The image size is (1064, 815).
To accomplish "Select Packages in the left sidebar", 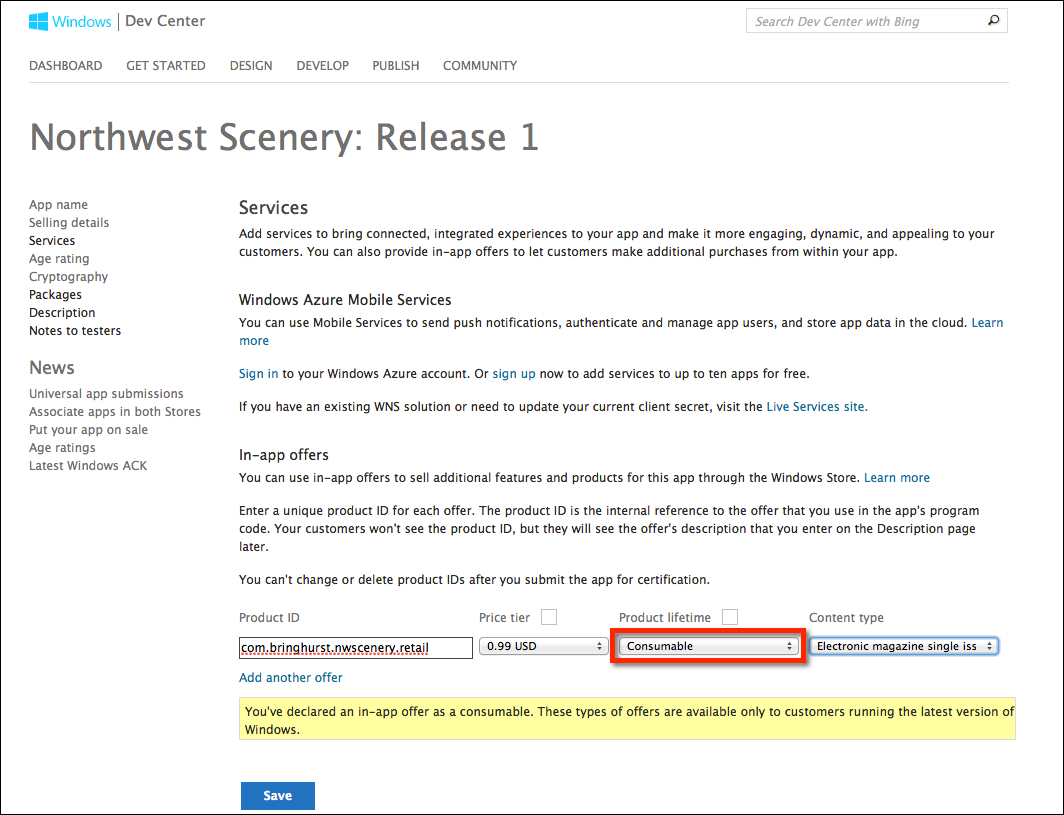I will 56,295.
